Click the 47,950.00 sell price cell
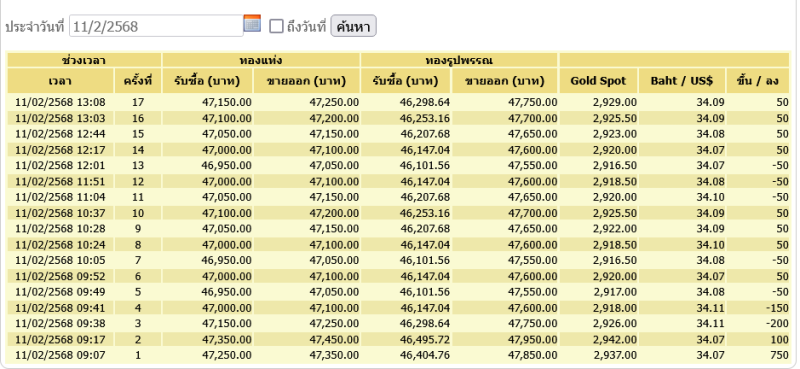This screenshot has width=800, height=369. pos(532,339)
